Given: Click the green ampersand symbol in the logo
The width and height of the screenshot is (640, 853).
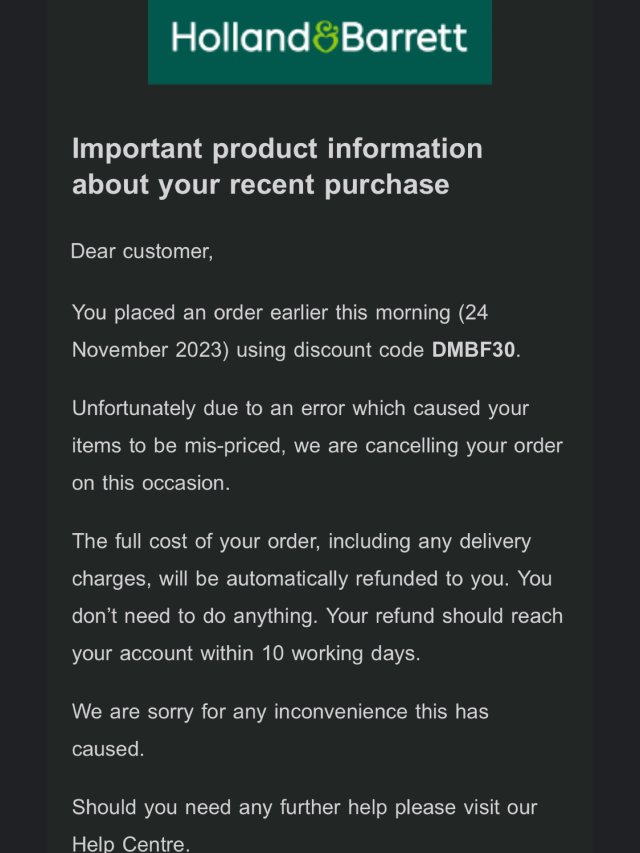Looking at the screenshot, I should point(325,38).
